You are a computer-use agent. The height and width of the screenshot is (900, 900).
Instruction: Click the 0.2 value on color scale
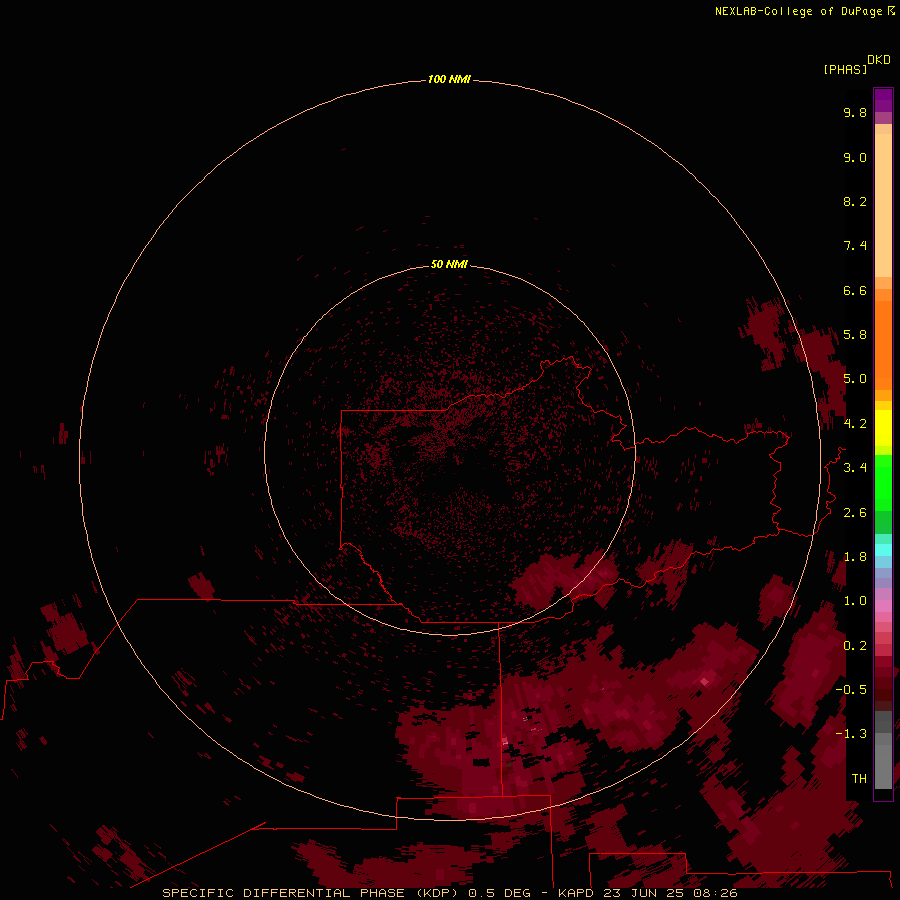pos(855,646)
